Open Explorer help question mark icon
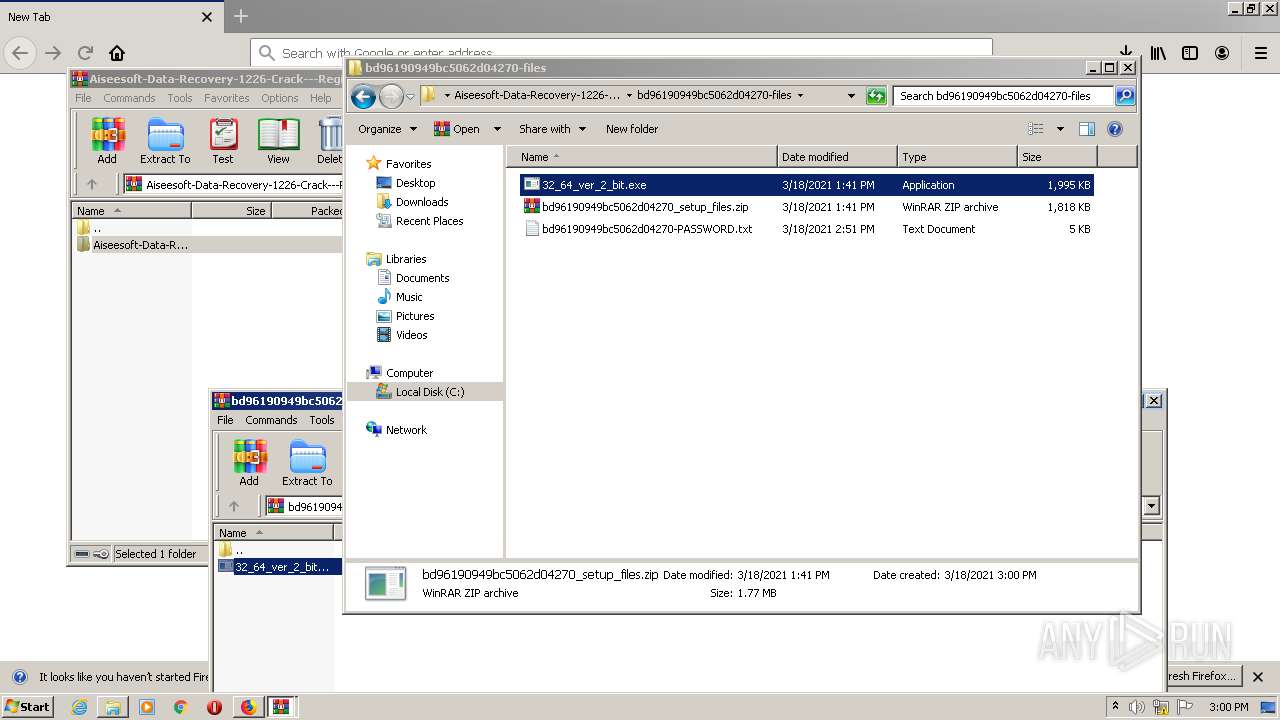This screenshot has height=720, width=1280. (1115, 129)
